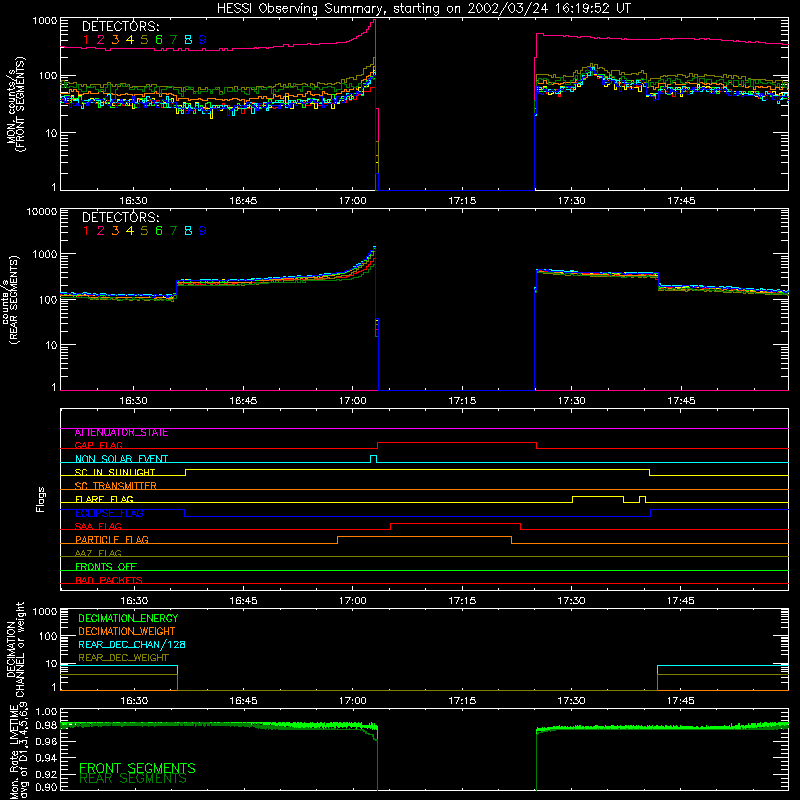Viewport: 800px width, 800px height.
Task: Click the FRONT SEGMENTS livetime legend label
Action: point(137,768)
